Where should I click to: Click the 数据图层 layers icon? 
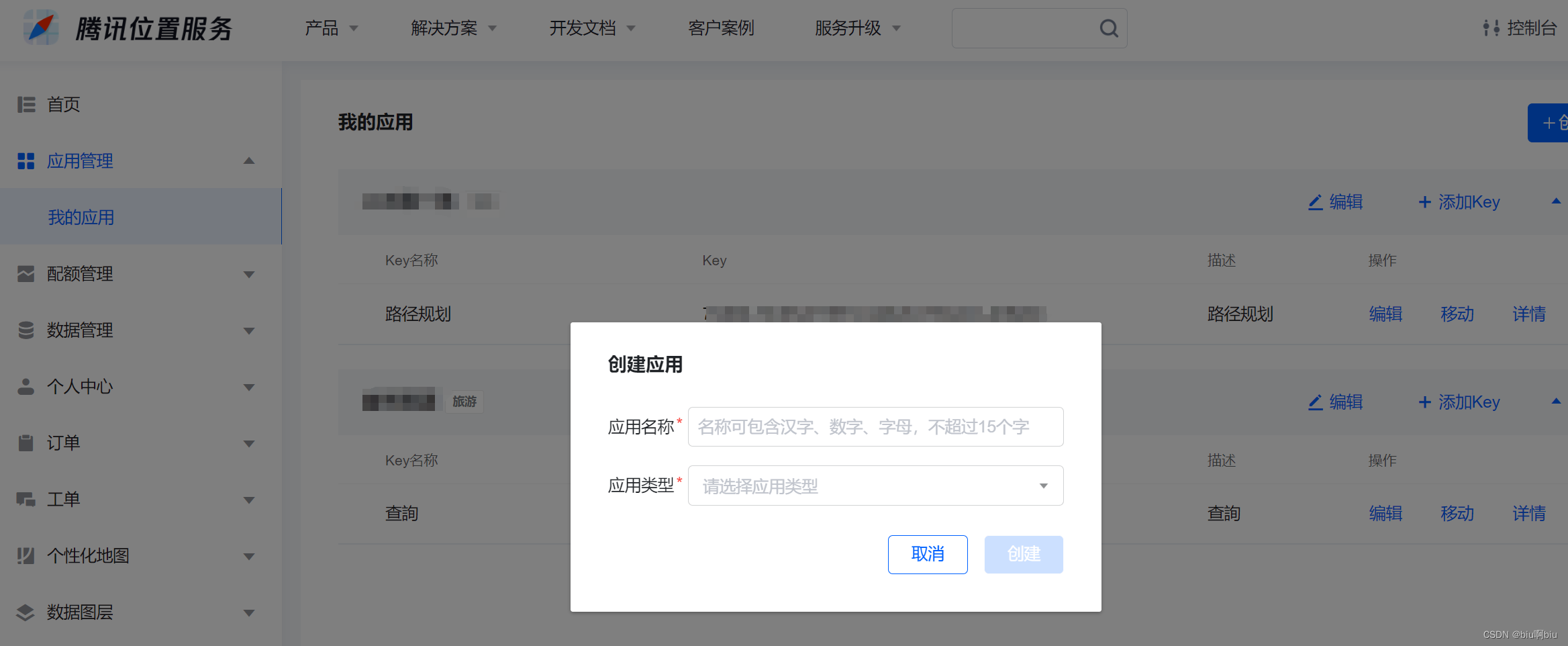pyautogui.click(x=26, y=612)
